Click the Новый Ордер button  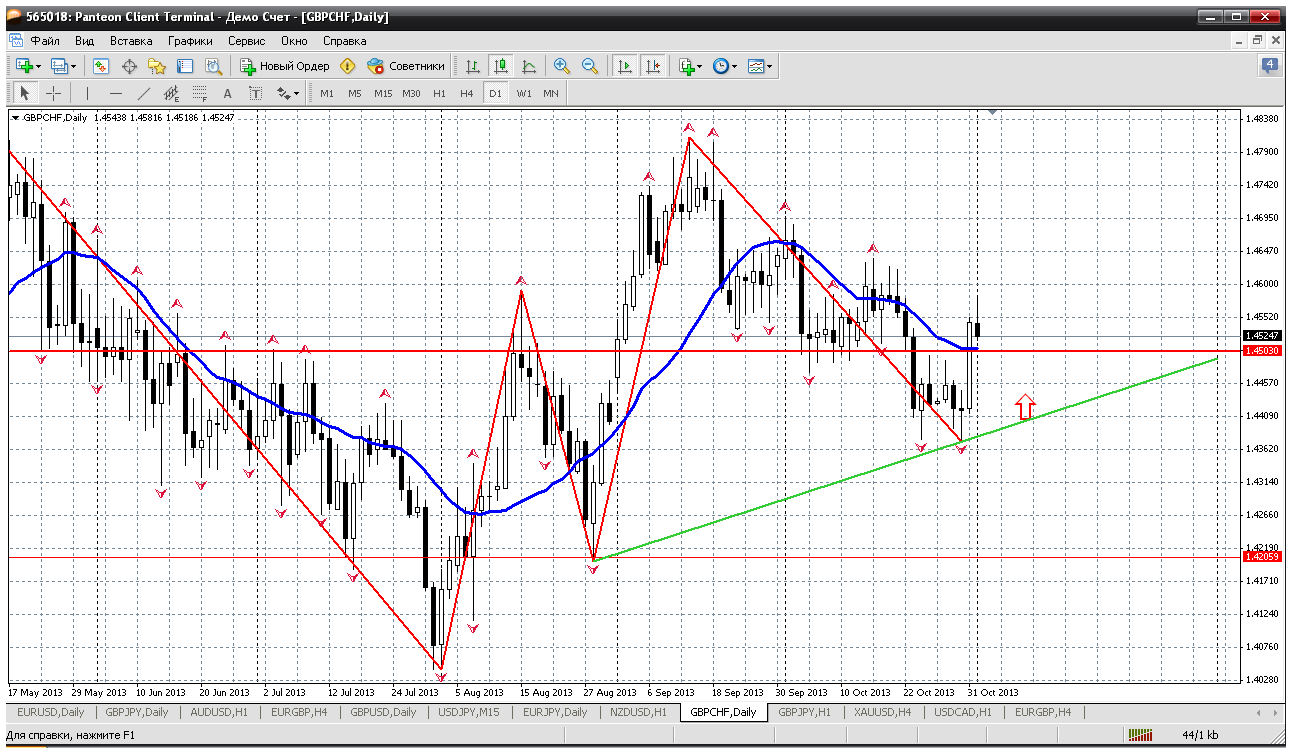pyautogui.click(x=285, y=66)
